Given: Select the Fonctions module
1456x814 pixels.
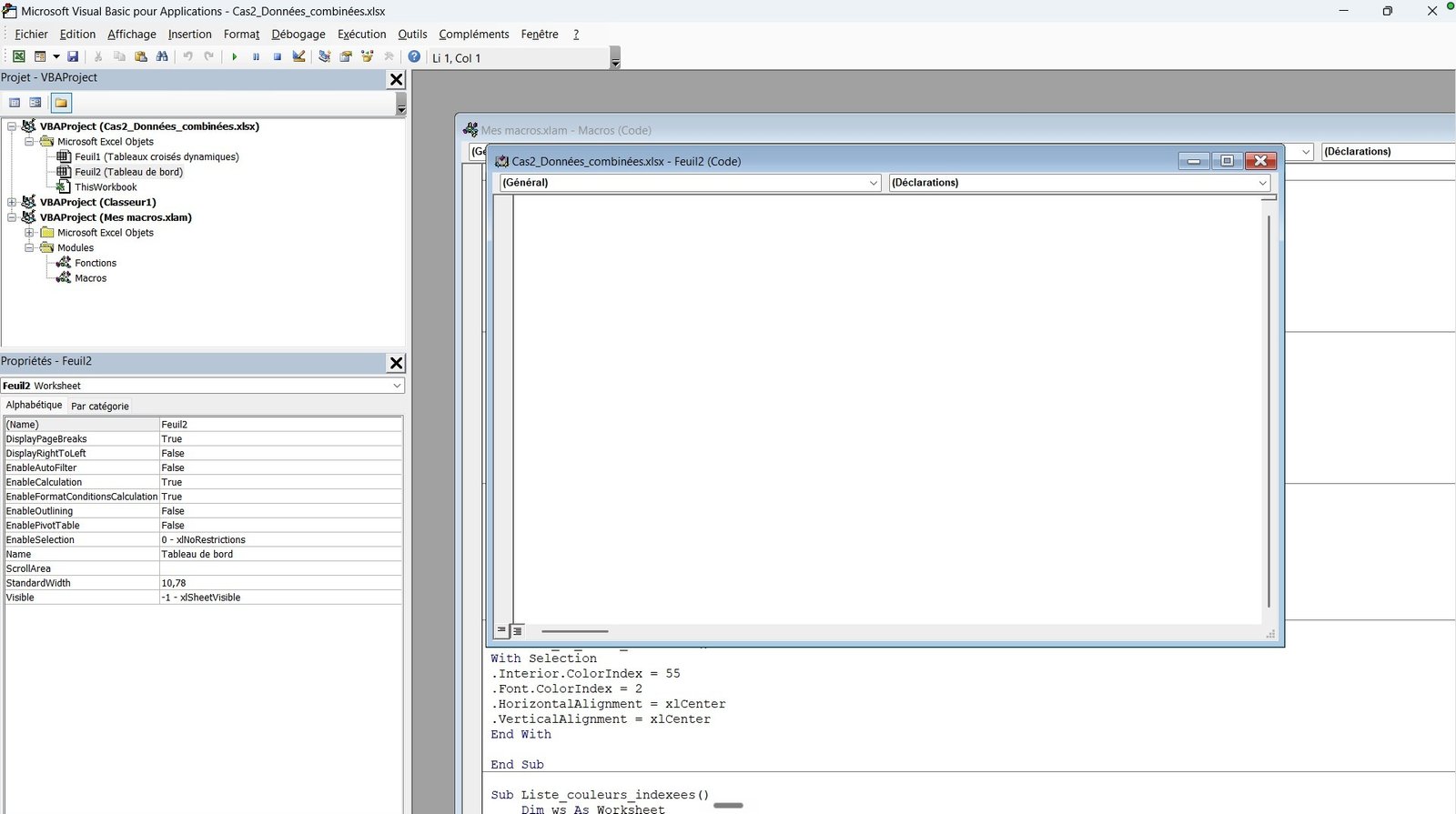Looking at the screenshot, I should tap(96, 263).
